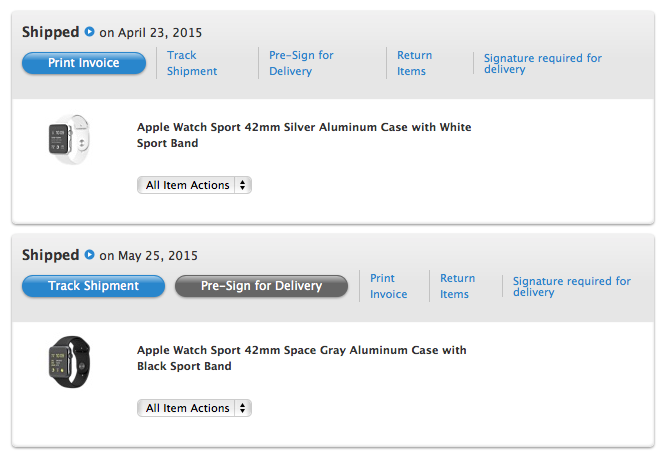The image size is (662, 456).
Task: Expand All Item Actions dropdown for white watch
Action: [x=194, y=185]
